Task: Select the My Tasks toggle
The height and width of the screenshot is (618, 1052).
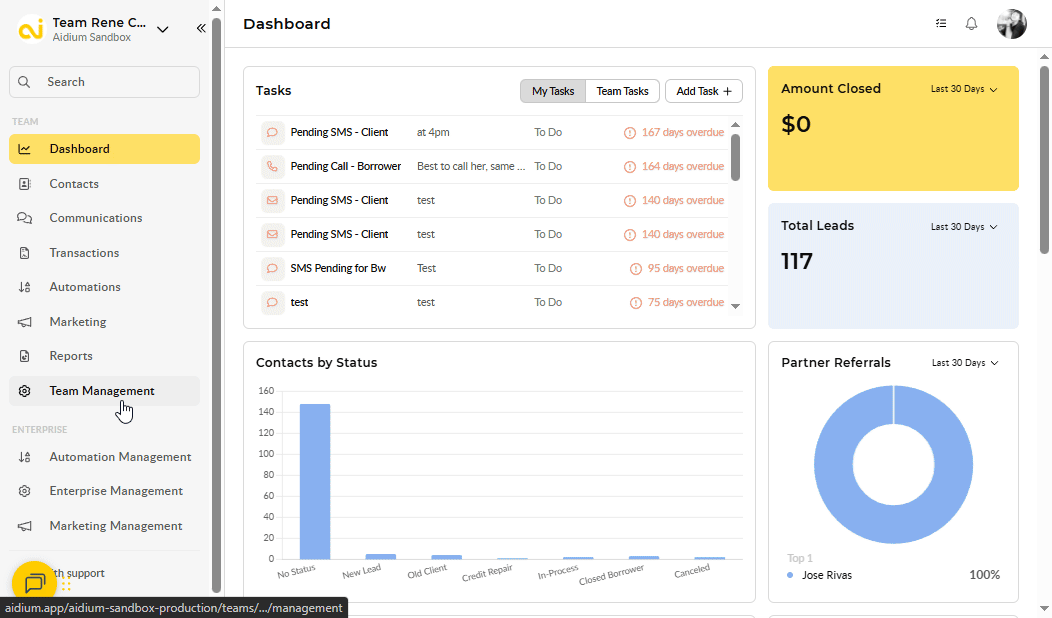Action: (553, 91)
